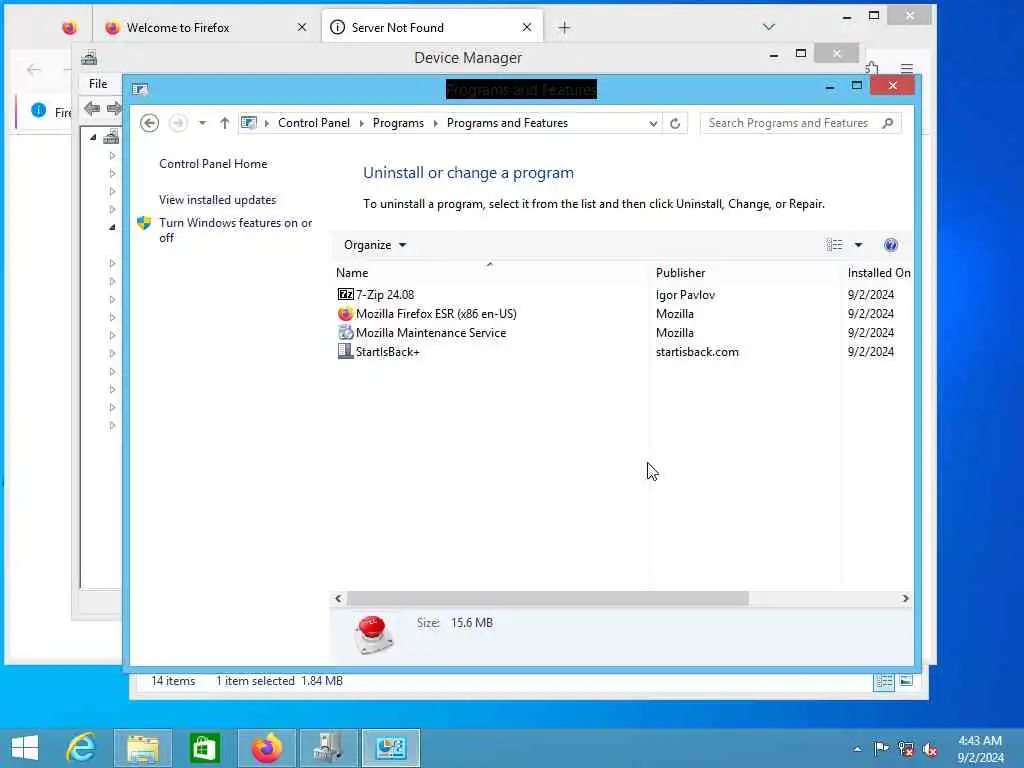
Task: Switch to Firefox from taskbar
Action: (266, 748)
